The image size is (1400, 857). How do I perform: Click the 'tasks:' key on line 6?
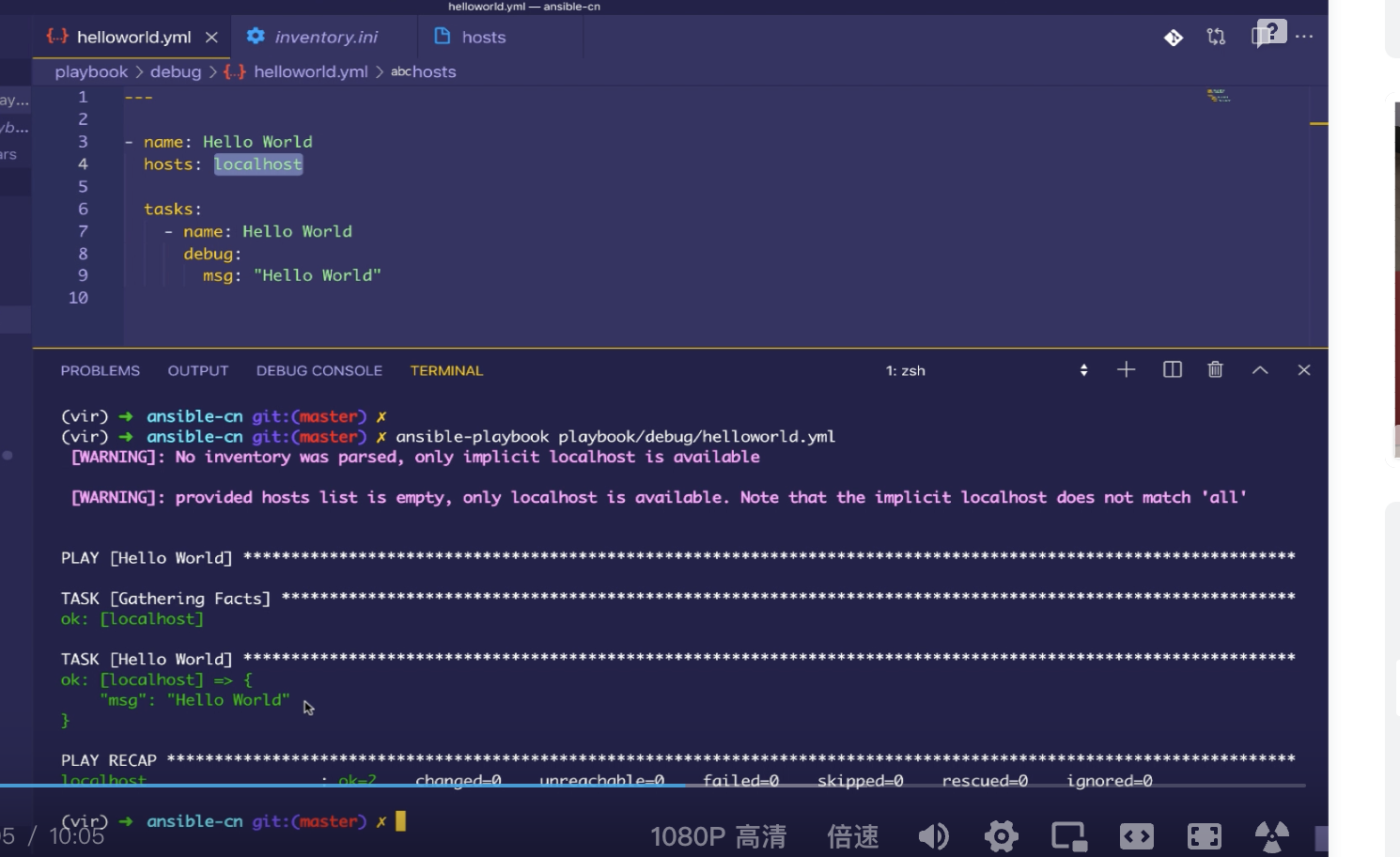173,210
